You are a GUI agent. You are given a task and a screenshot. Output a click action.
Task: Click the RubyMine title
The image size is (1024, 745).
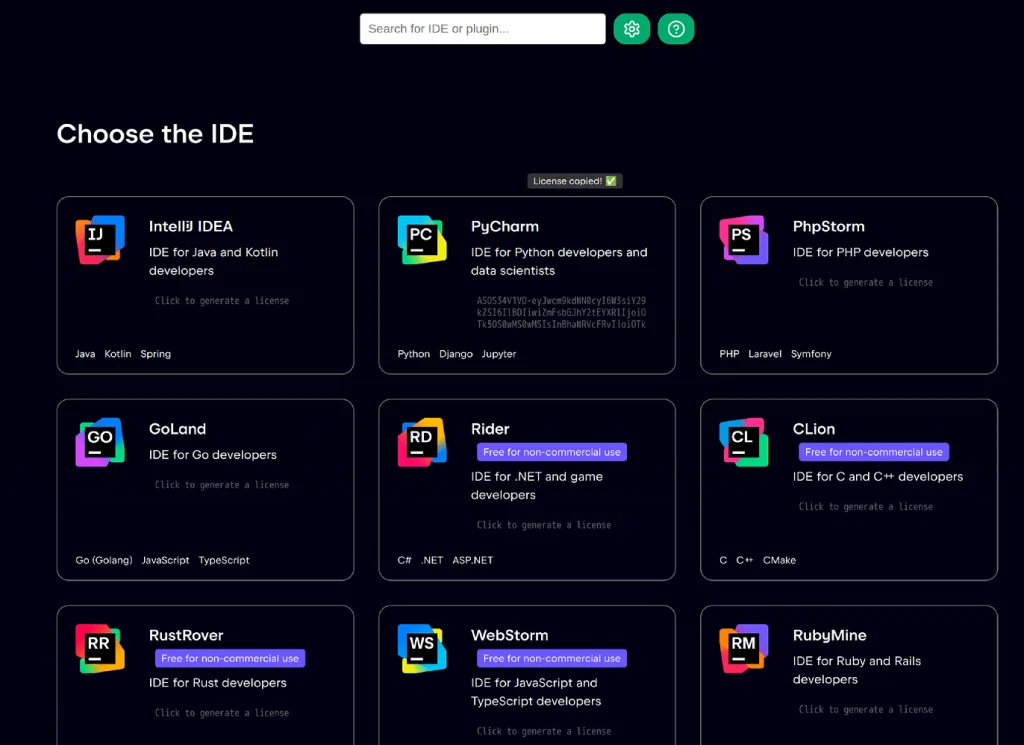pos(829,635)
